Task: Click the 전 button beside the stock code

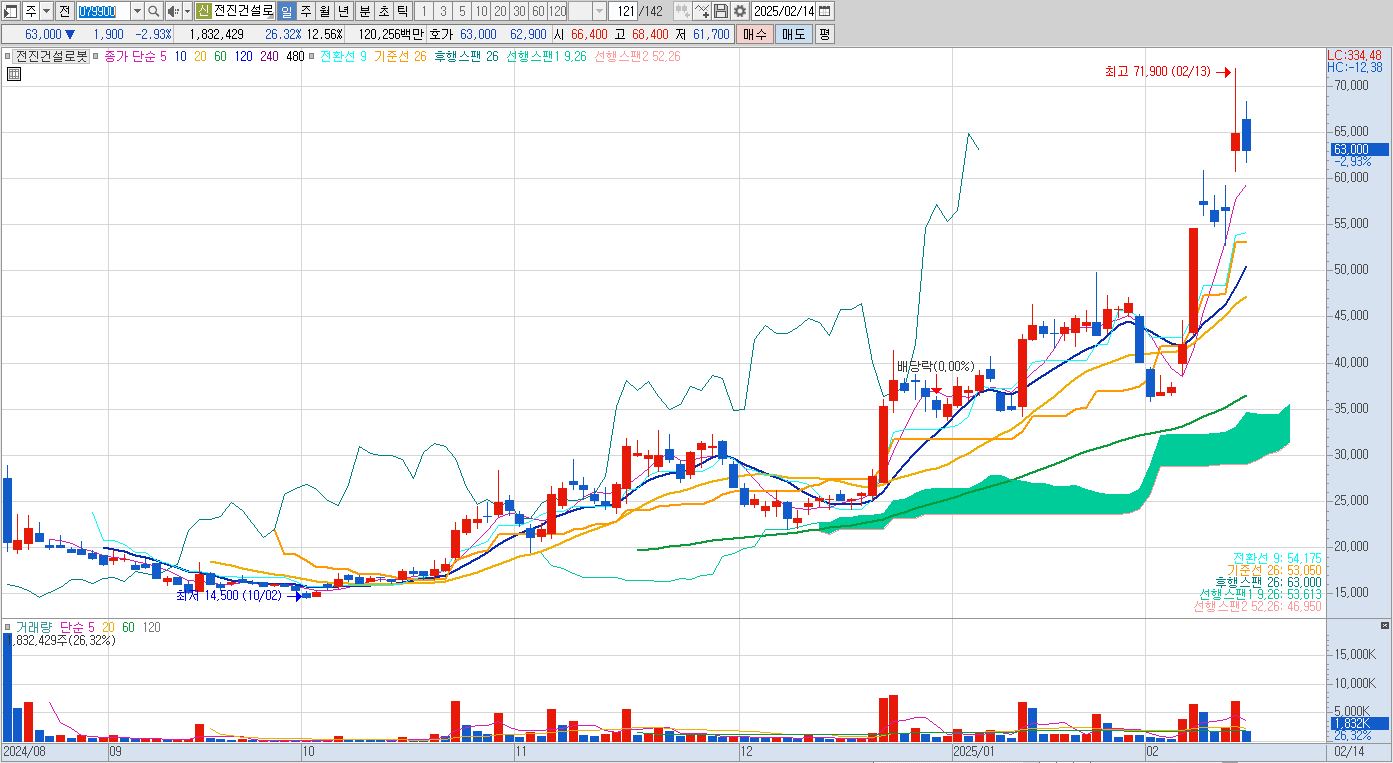Action: 64,11
